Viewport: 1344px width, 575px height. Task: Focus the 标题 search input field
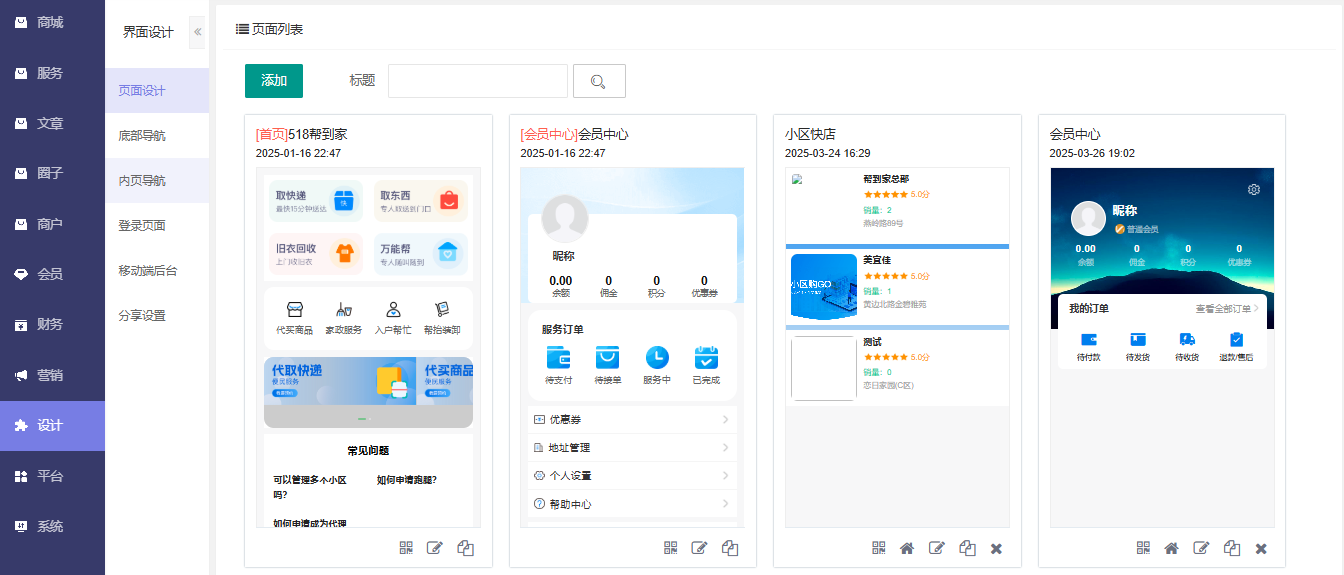(x=477, y=81)
